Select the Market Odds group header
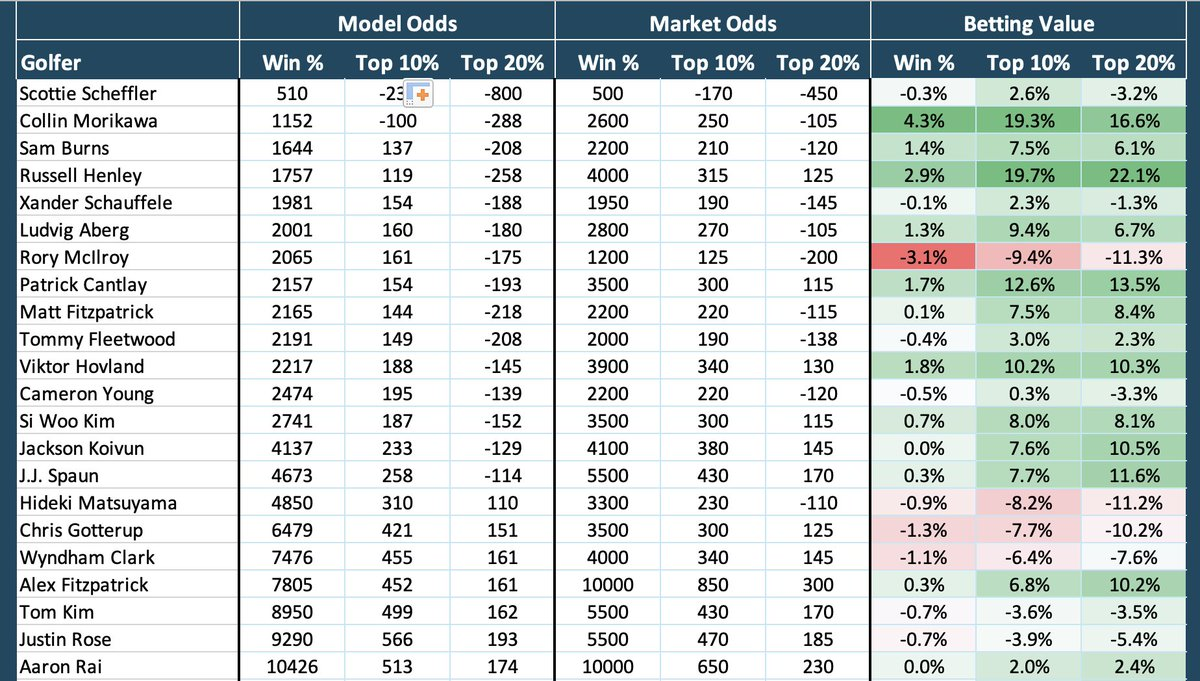The height and width of the screenshot is (681, 1200). pyautogui.click(x=713, y=24)
